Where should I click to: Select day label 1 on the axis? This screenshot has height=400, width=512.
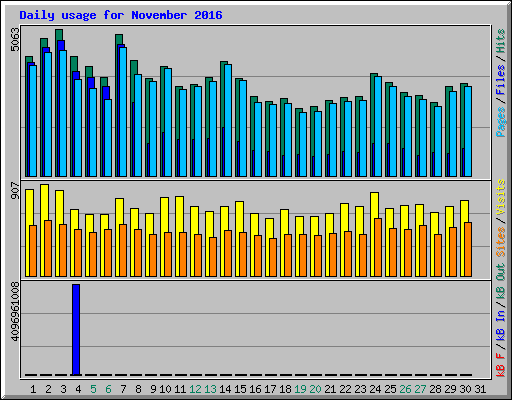[x=33, y=389]
